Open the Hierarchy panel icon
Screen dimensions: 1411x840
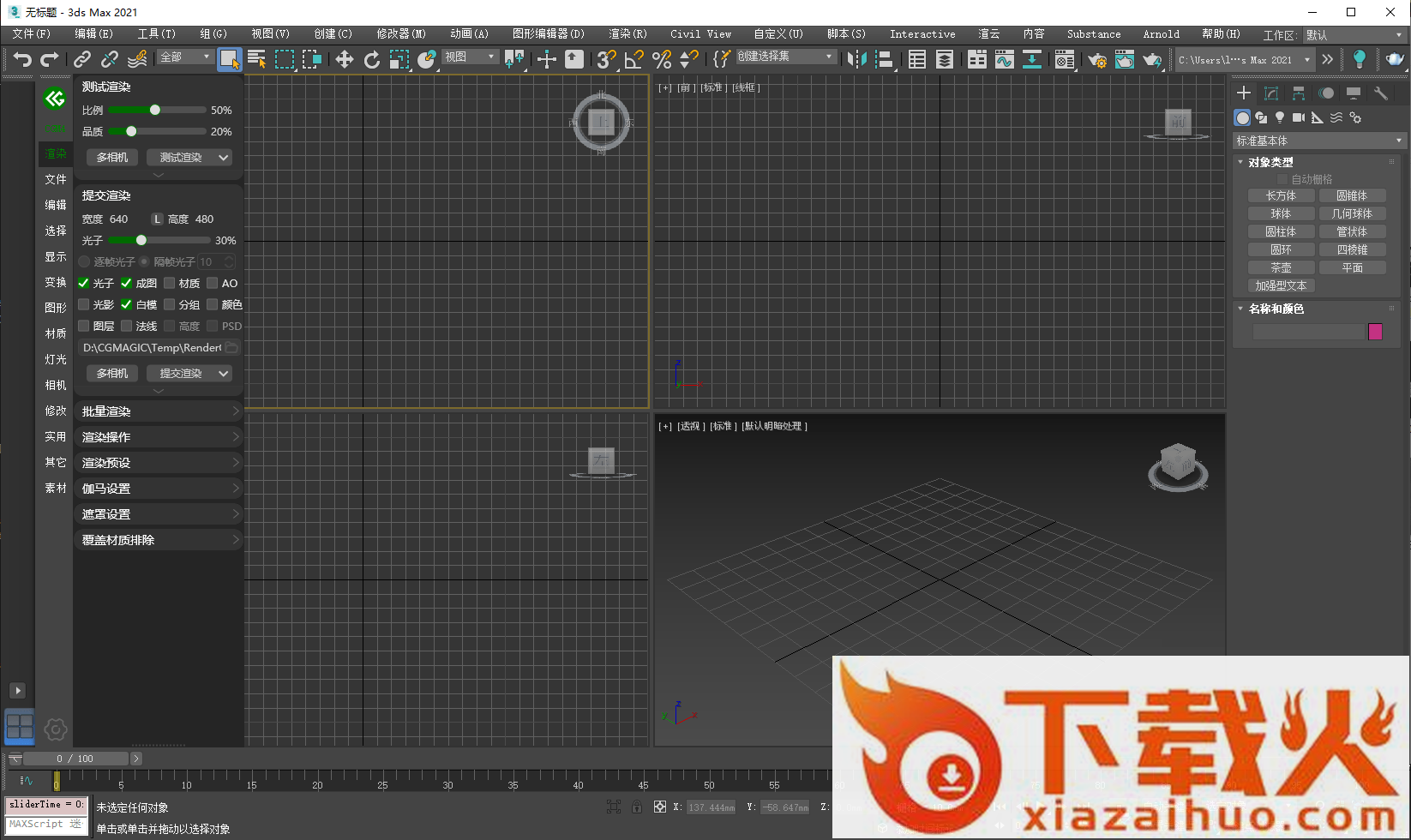(x=1299, y=93)
